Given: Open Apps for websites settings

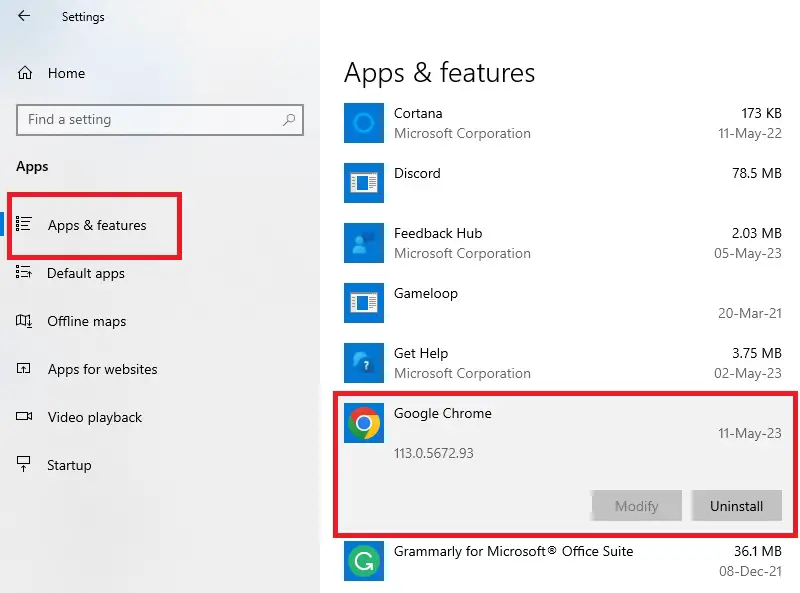Looking at the screenshot, I should coord(103,369).
